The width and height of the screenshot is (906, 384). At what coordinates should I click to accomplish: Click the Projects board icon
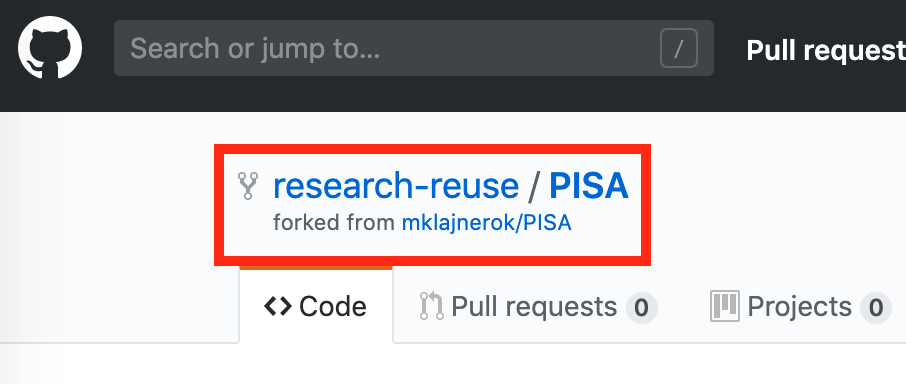click(725, 306)
